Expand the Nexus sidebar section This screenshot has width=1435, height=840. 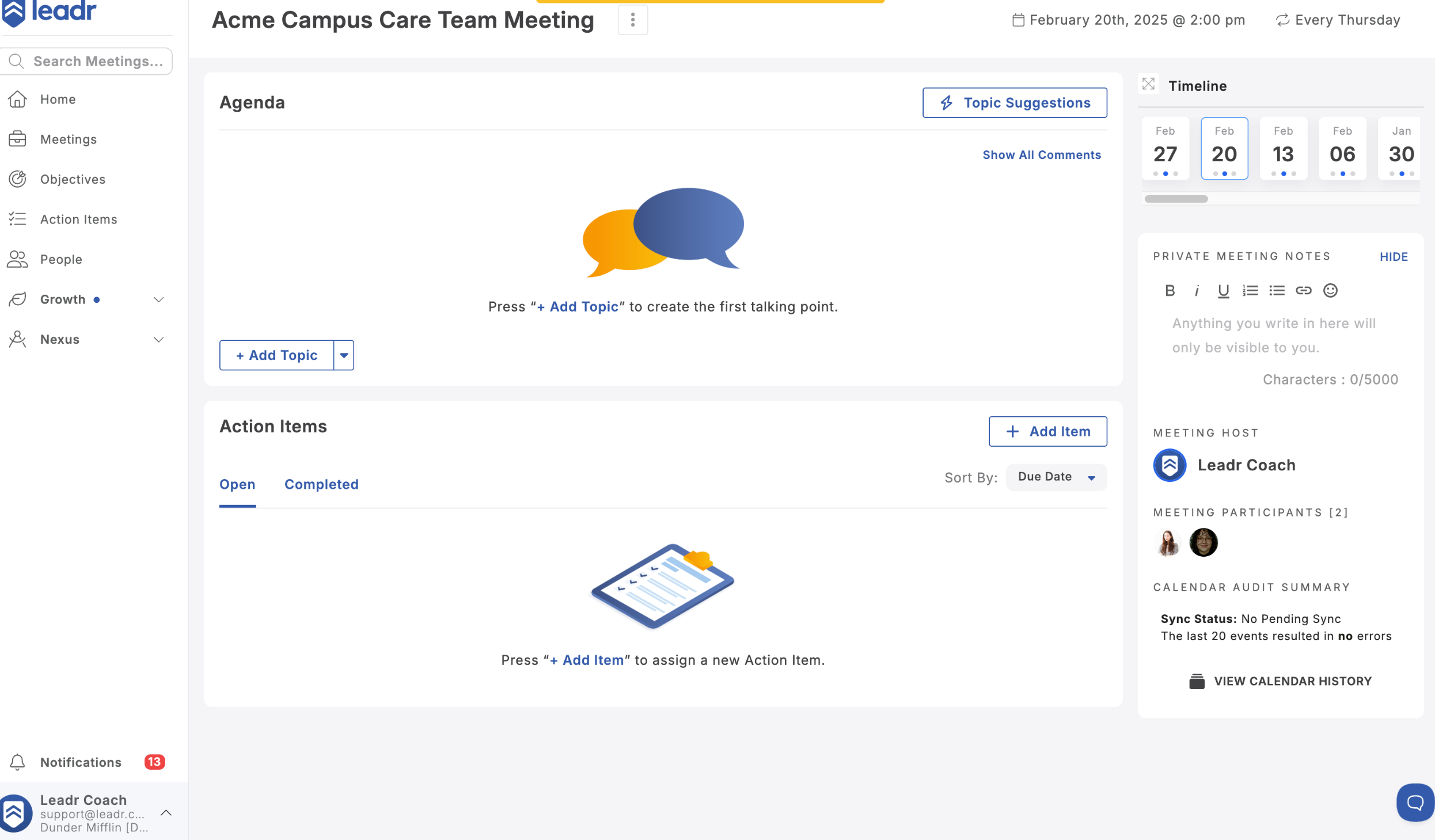pos(159,340)
